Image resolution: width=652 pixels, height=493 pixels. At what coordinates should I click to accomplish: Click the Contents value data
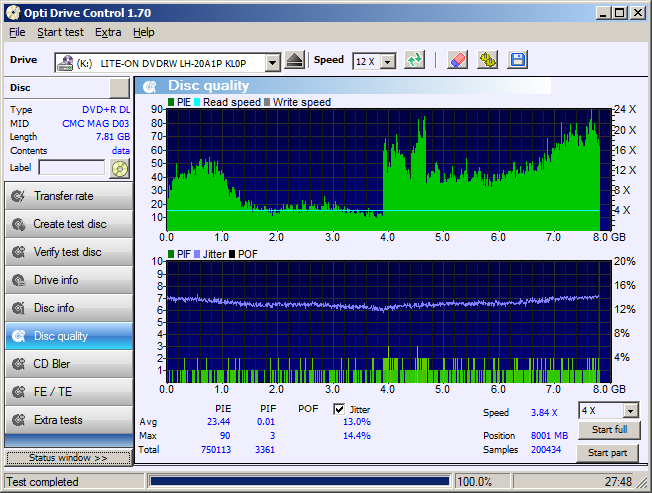coord(121,150)
